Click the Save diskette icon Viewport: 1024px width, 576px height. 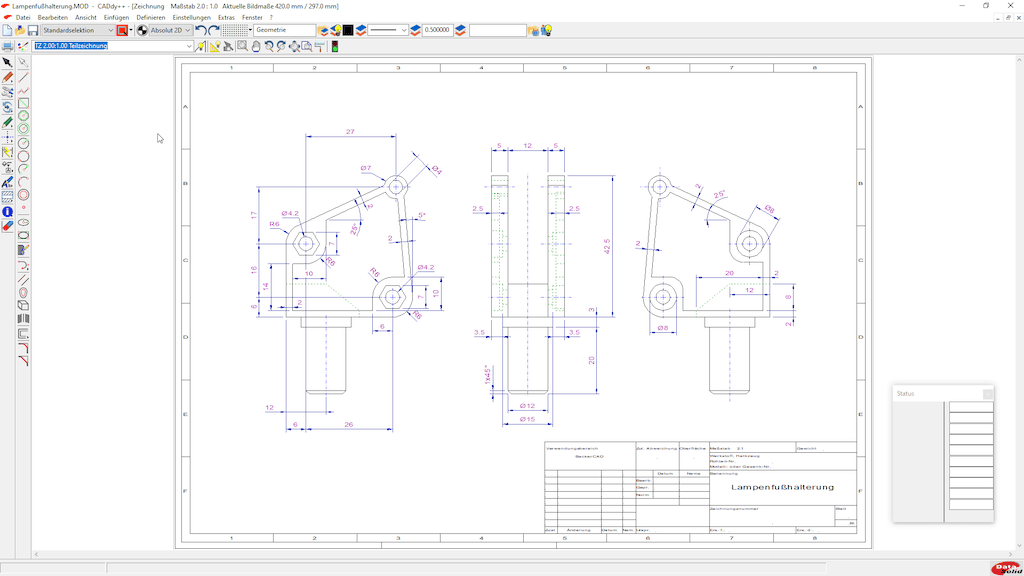click(32, 30)
